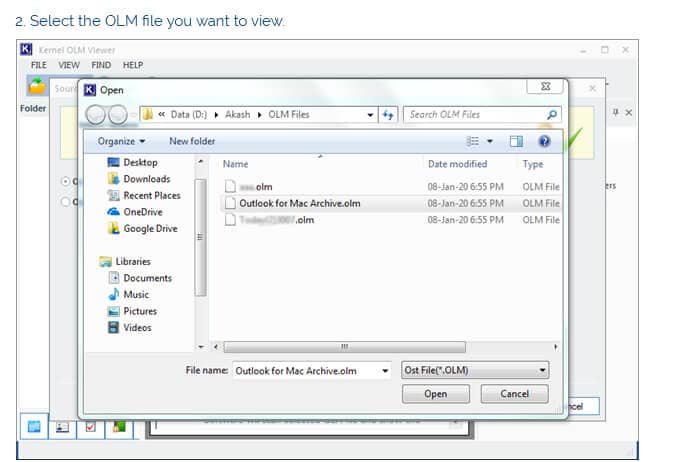Expand address bar history dropdown arrow
The image size is (698, 462).
click(370, 115)
